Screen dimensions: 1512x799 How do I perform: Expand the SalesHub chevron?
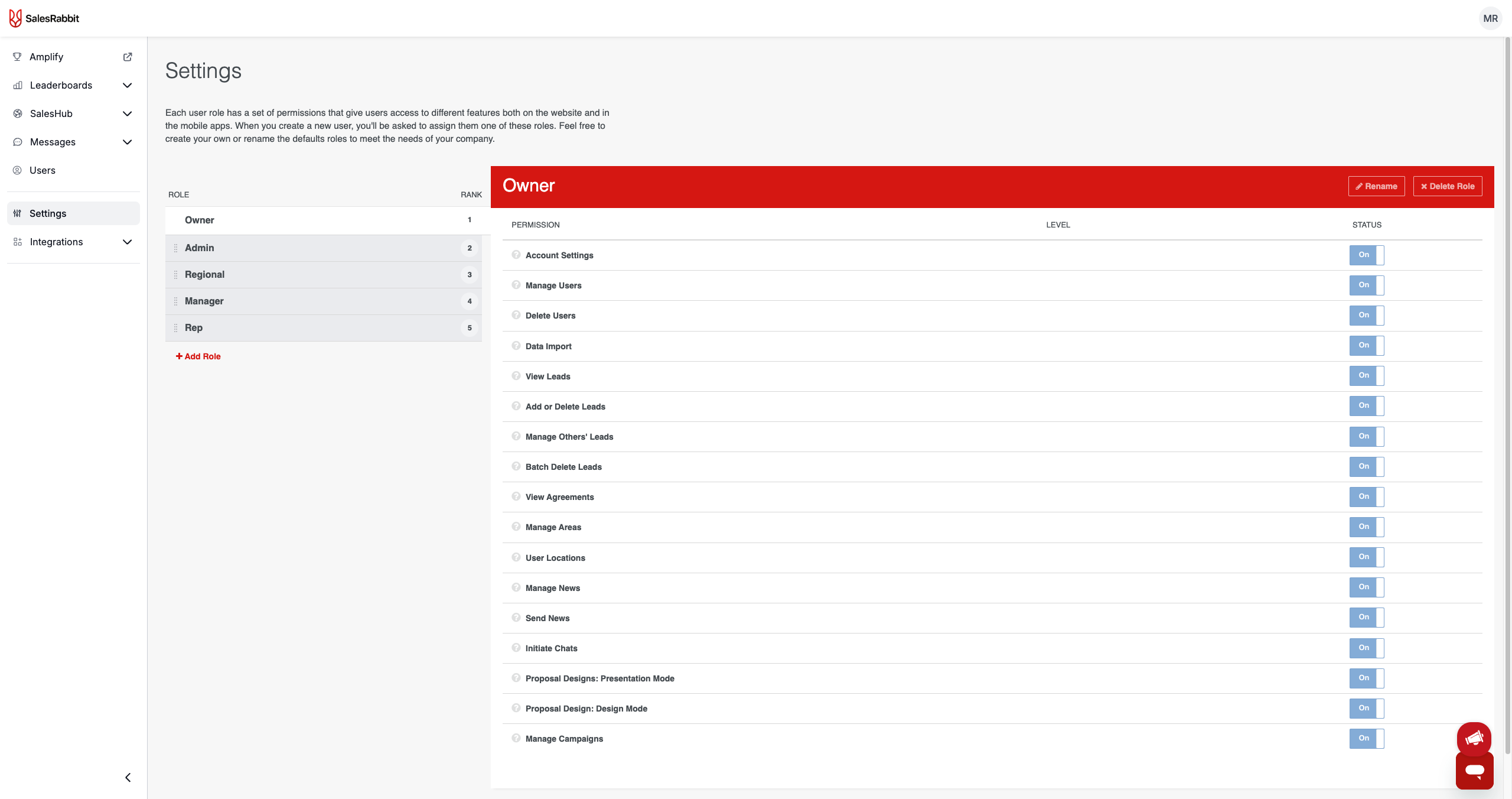pyautogui.click(x=127, y=113)
